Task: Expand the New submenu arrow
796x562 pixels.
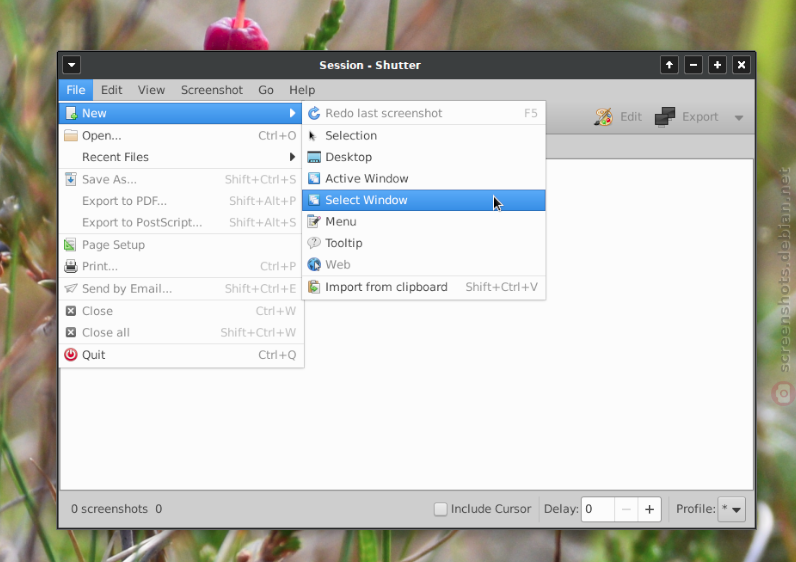Action: (292, 113)
